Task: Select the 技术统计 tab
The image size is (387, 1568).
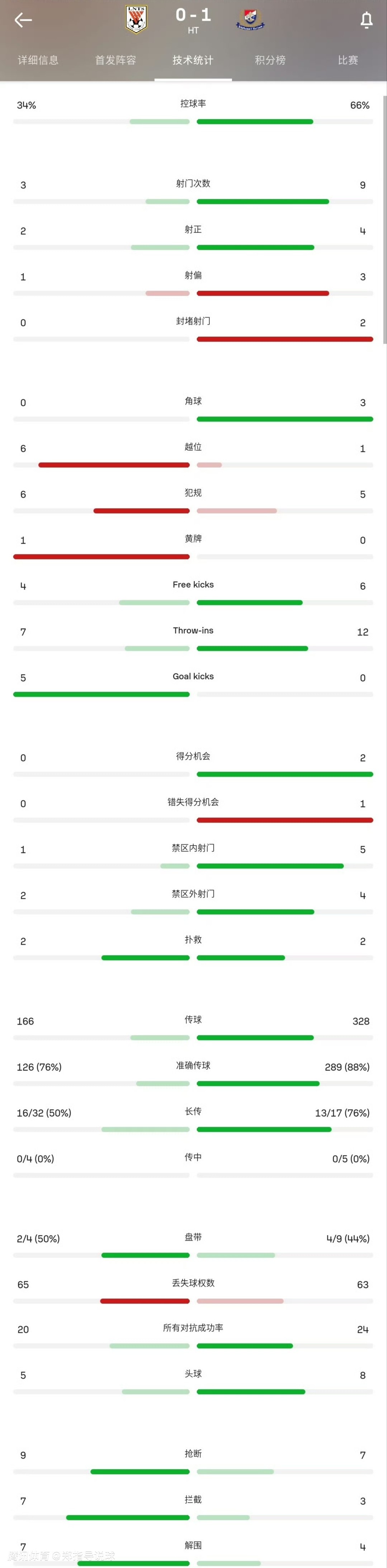Action: point(193,60)
